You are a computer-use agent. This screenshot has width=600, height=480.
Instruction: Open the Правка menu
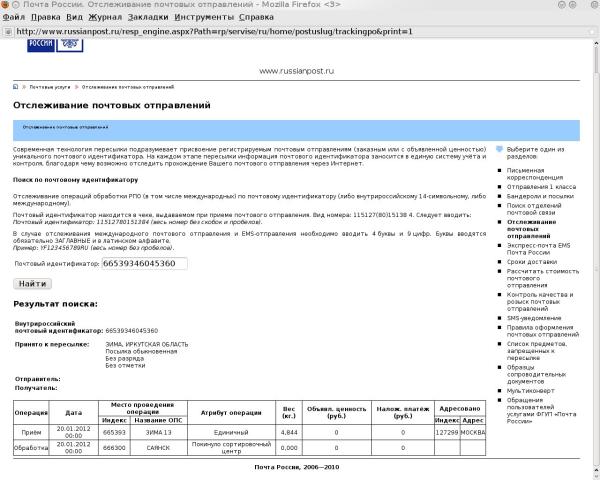point(46,17)
